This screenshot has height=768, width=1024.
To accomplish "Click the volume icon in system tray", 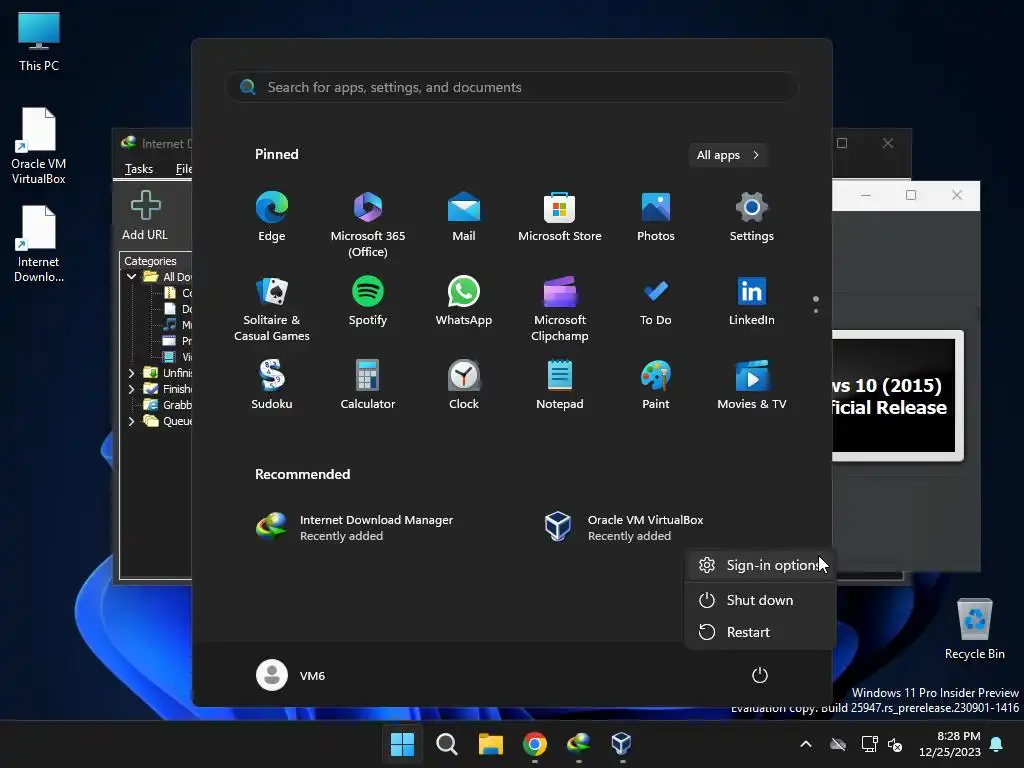I will coord(895,744).
